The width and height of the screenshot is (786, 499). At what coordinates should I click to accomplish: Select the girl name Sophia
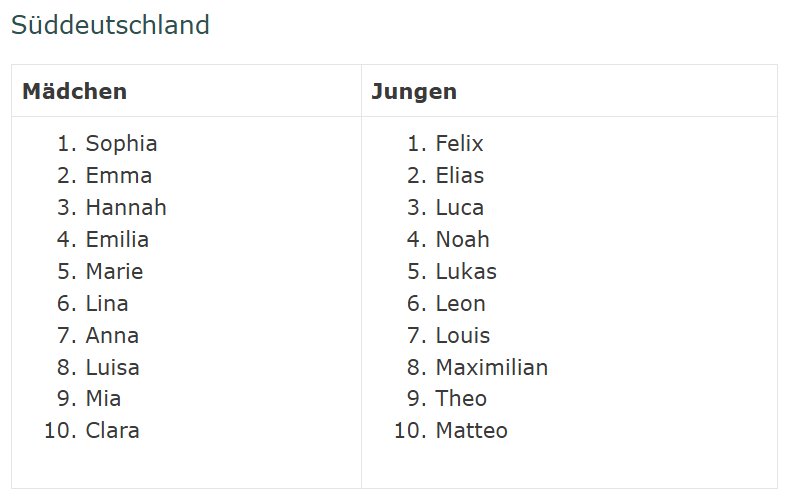click(x=121, y=144)
